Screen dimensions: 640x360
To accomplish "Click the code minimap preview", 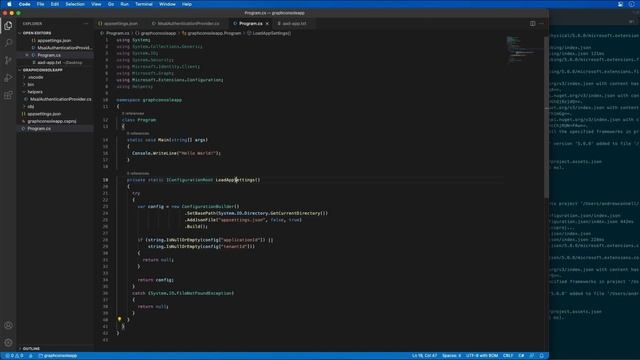I will click(x=524, y=49).
